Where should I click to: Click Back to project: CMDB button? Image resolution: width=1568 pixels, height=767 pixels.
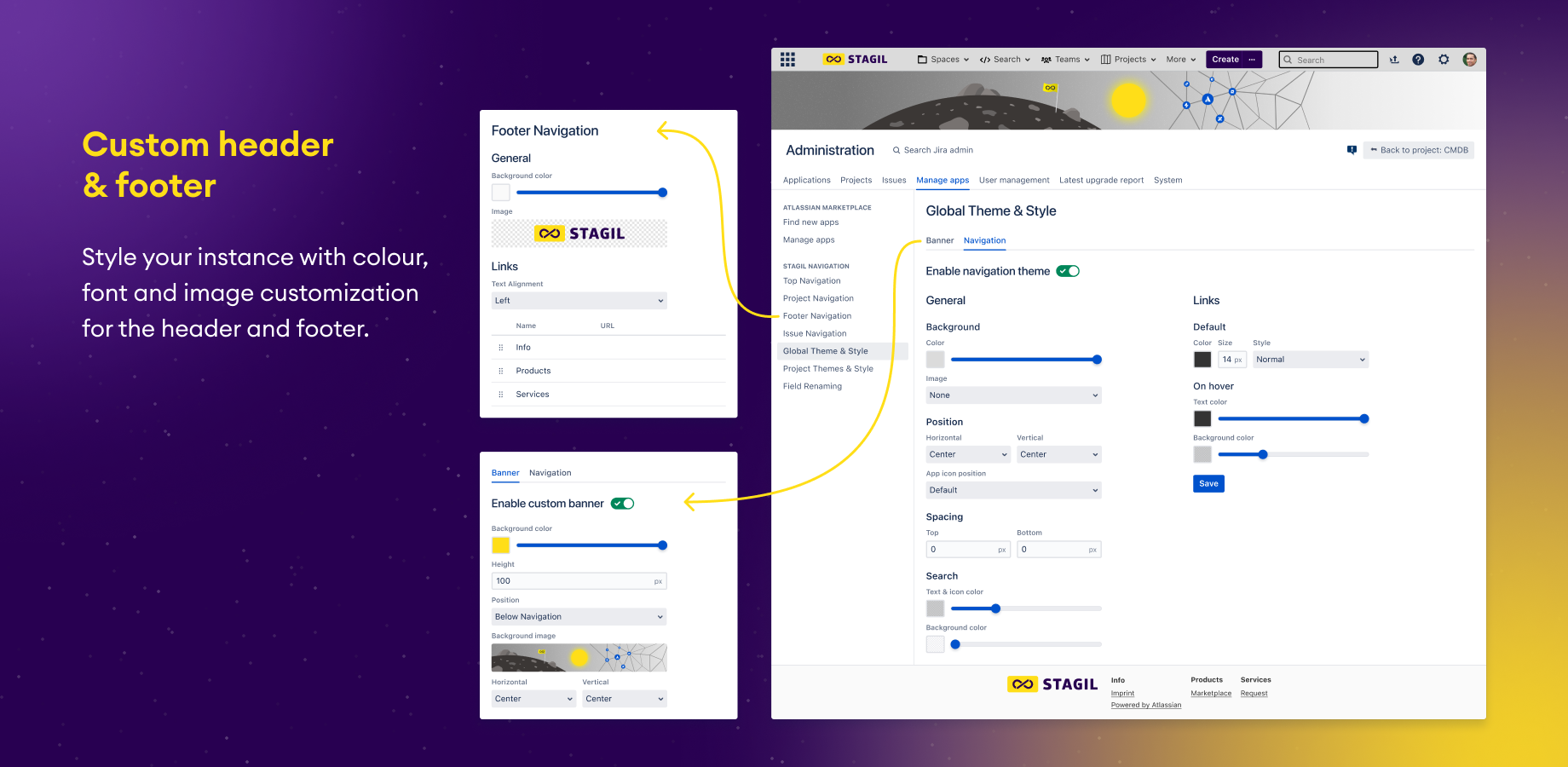[x=1419, y=150]
